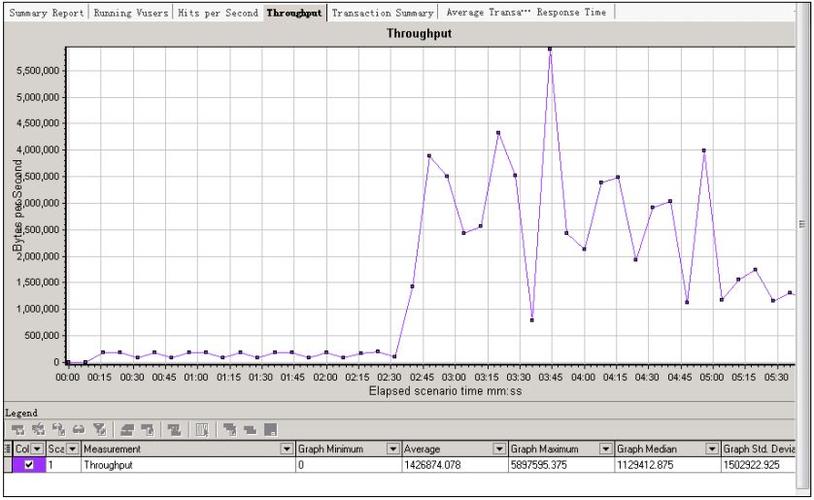
Task: Switch to the Summary Report tab
Action: click(x=46, y=13)
